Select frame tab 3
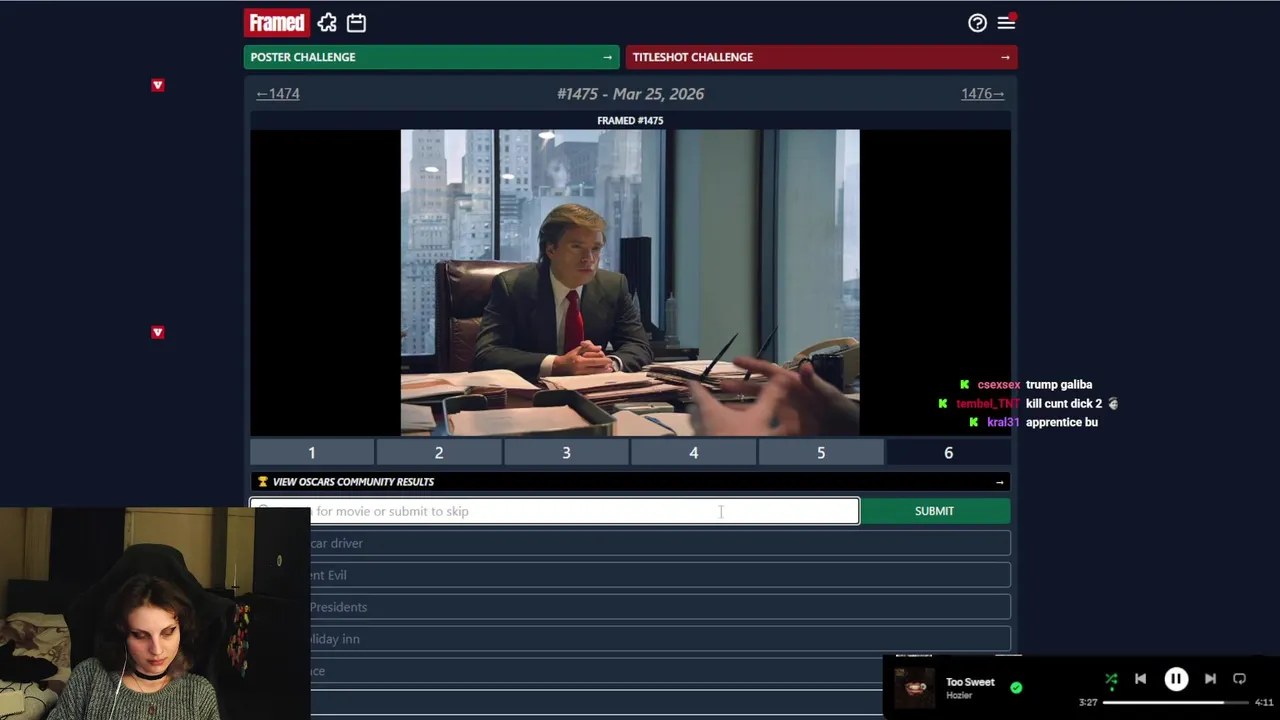1280x720 pixels. tap(566, 453)
